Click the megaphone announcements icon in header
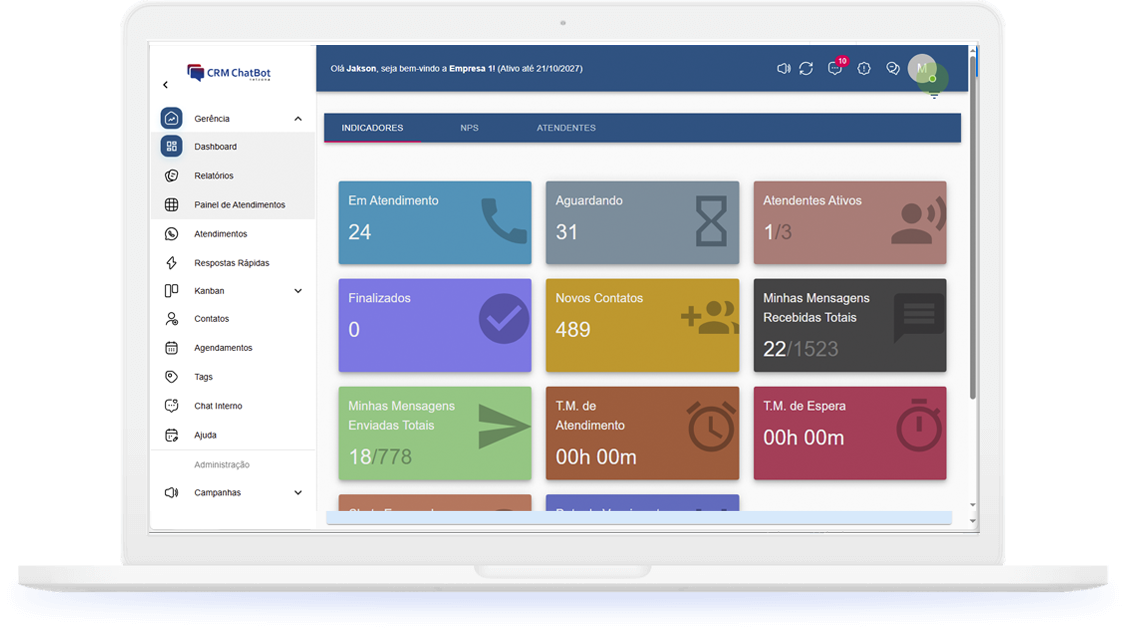1126x630 pixels. (x=783, y=68)
